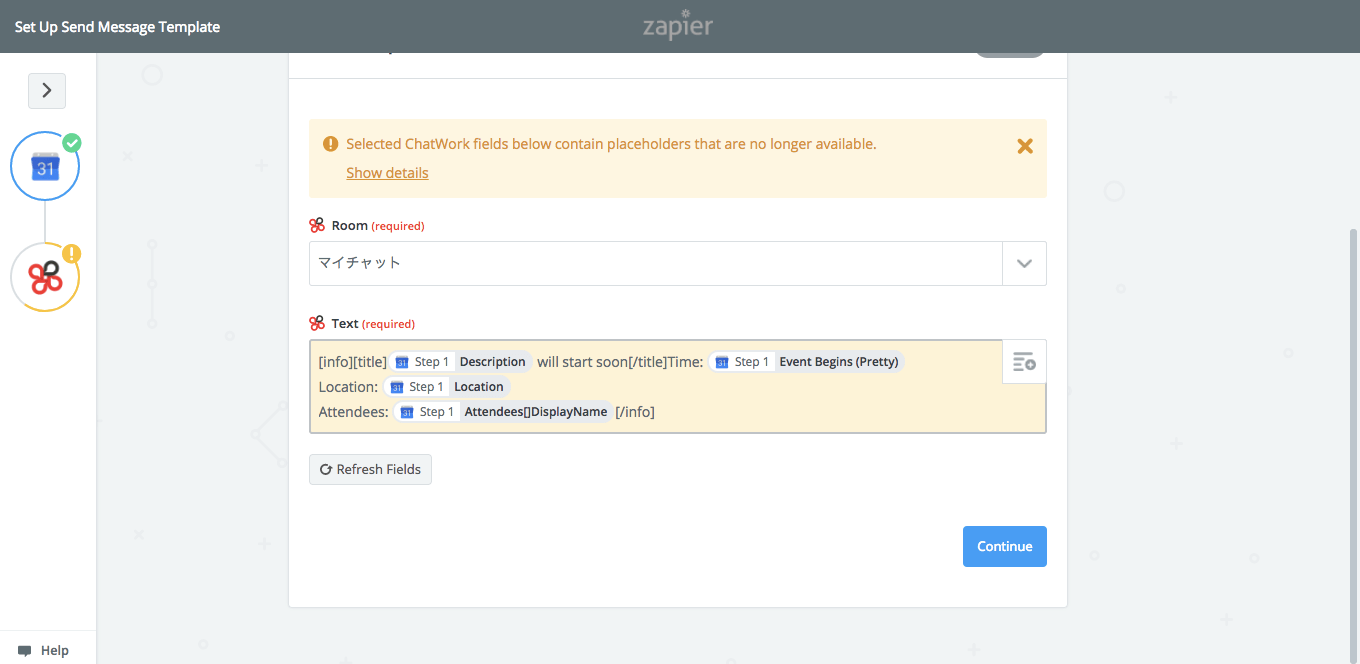
Task: Click the ChatWork icon next to Room label
Action: pyautogui.click(x=317, y=226)
